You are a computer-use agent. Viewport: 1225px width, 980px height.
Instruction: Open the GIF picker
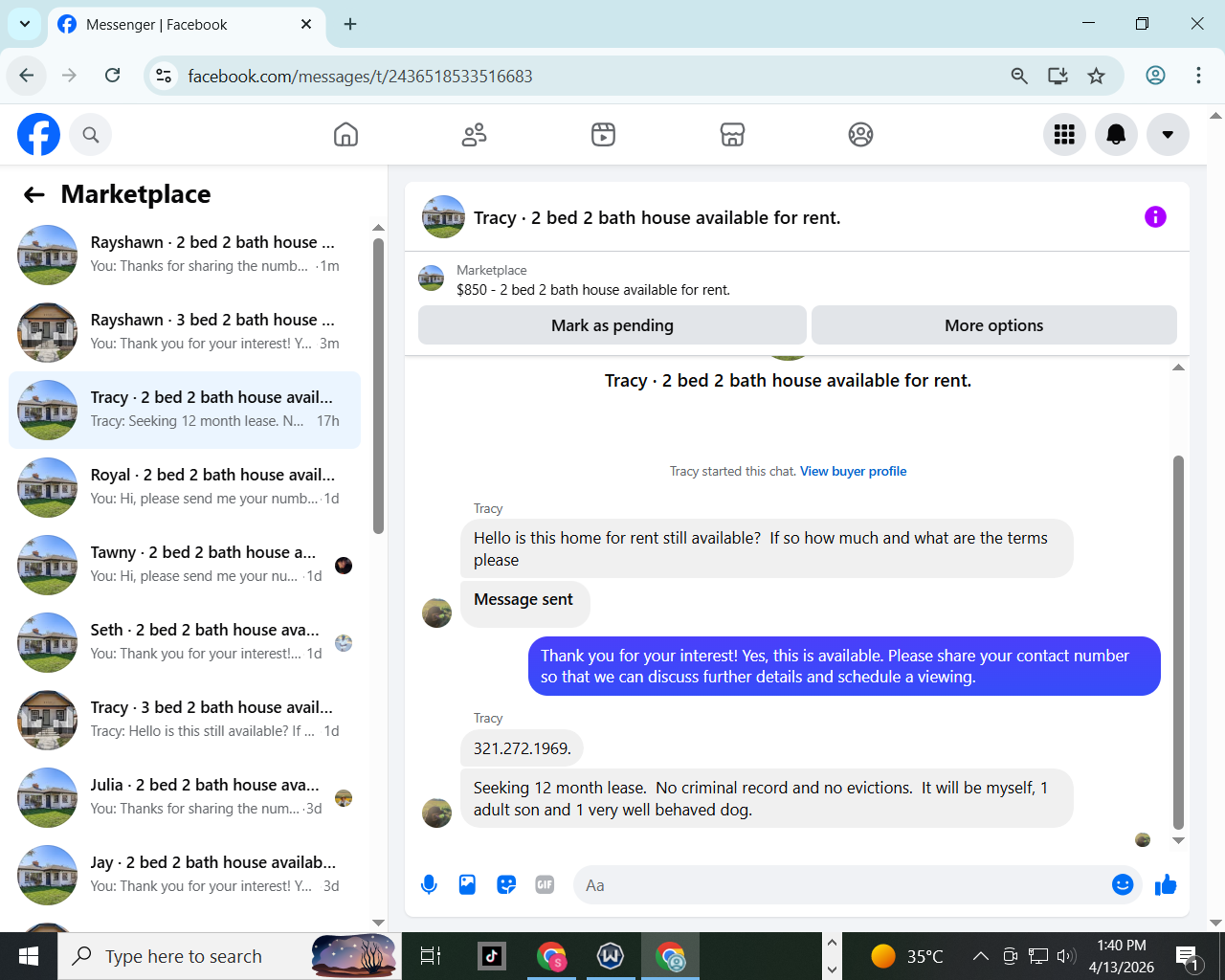(x=545, y=885)
